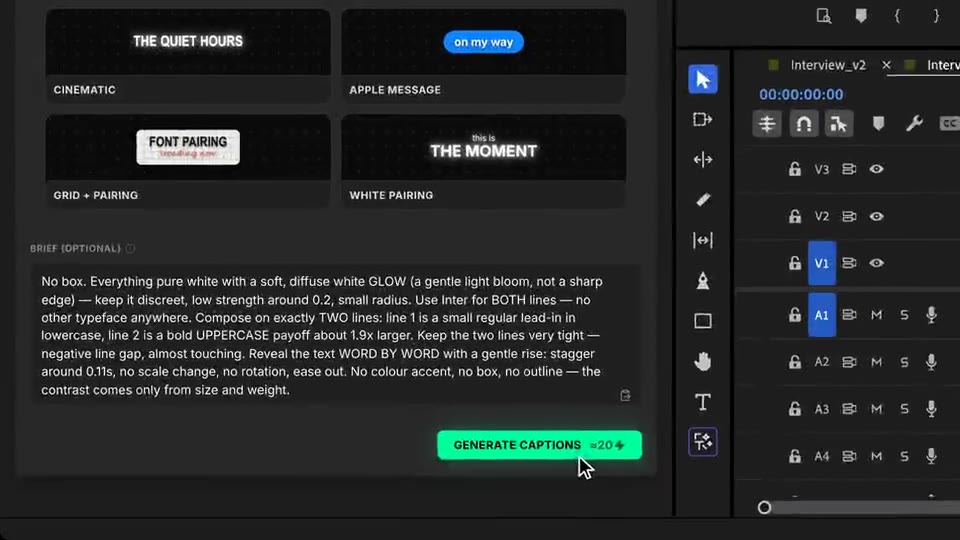The width and height of the screenshot is (960, 540).
Task: Toggle insert sequences as nests button
Action: pos(767,124)
